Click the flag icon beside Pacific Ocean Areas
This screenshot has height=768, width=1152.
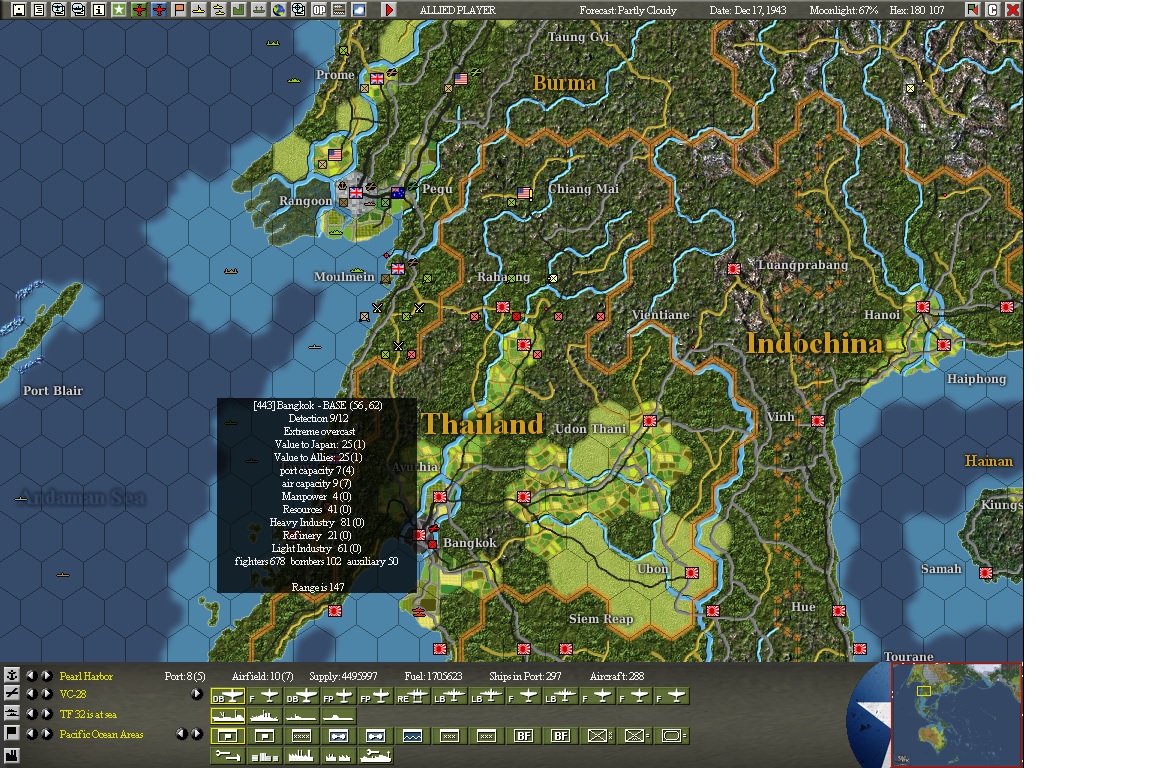[12, 733]
